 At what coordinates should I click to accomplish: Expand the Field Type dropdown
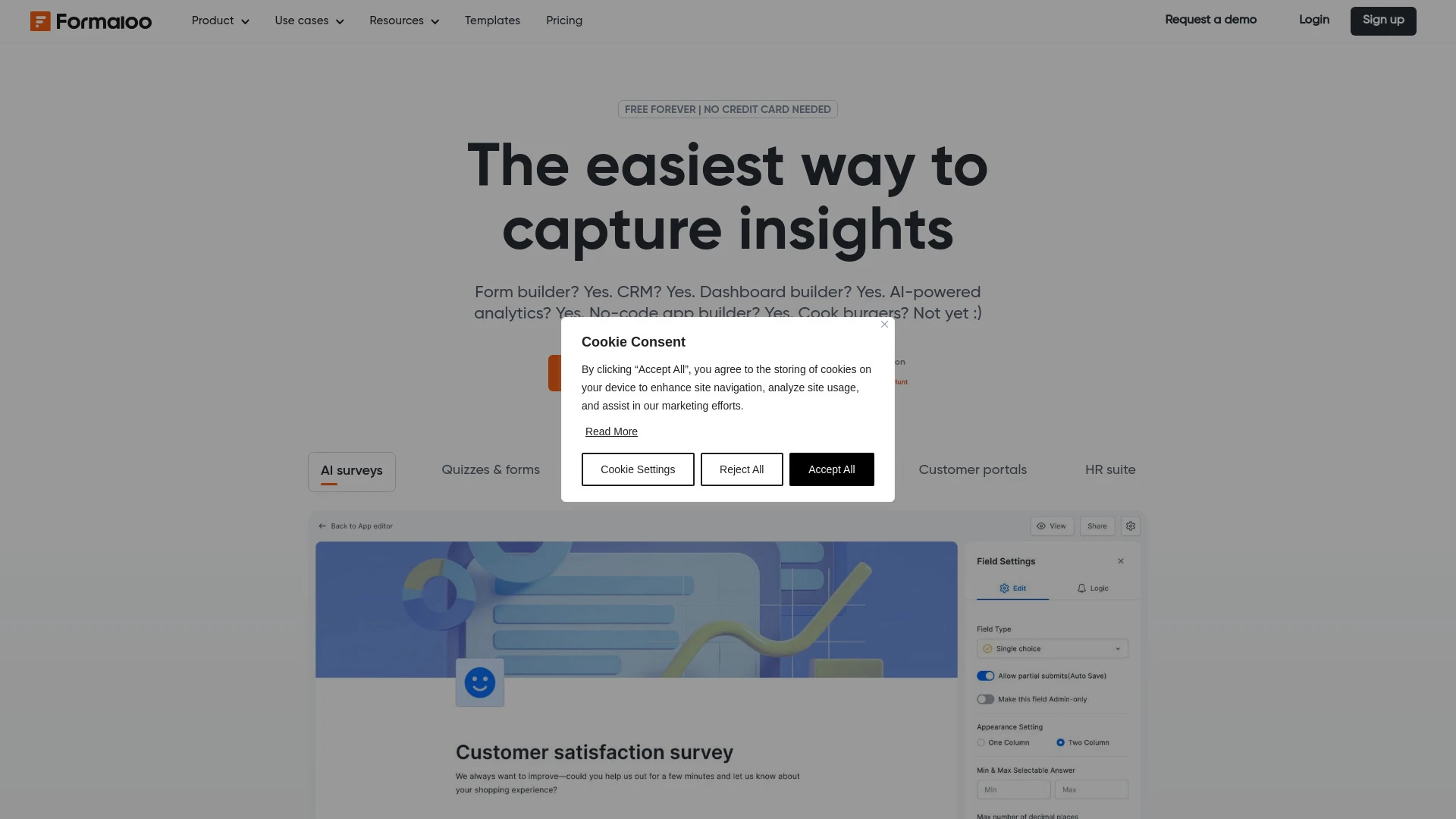click(x=1052, y=648)
